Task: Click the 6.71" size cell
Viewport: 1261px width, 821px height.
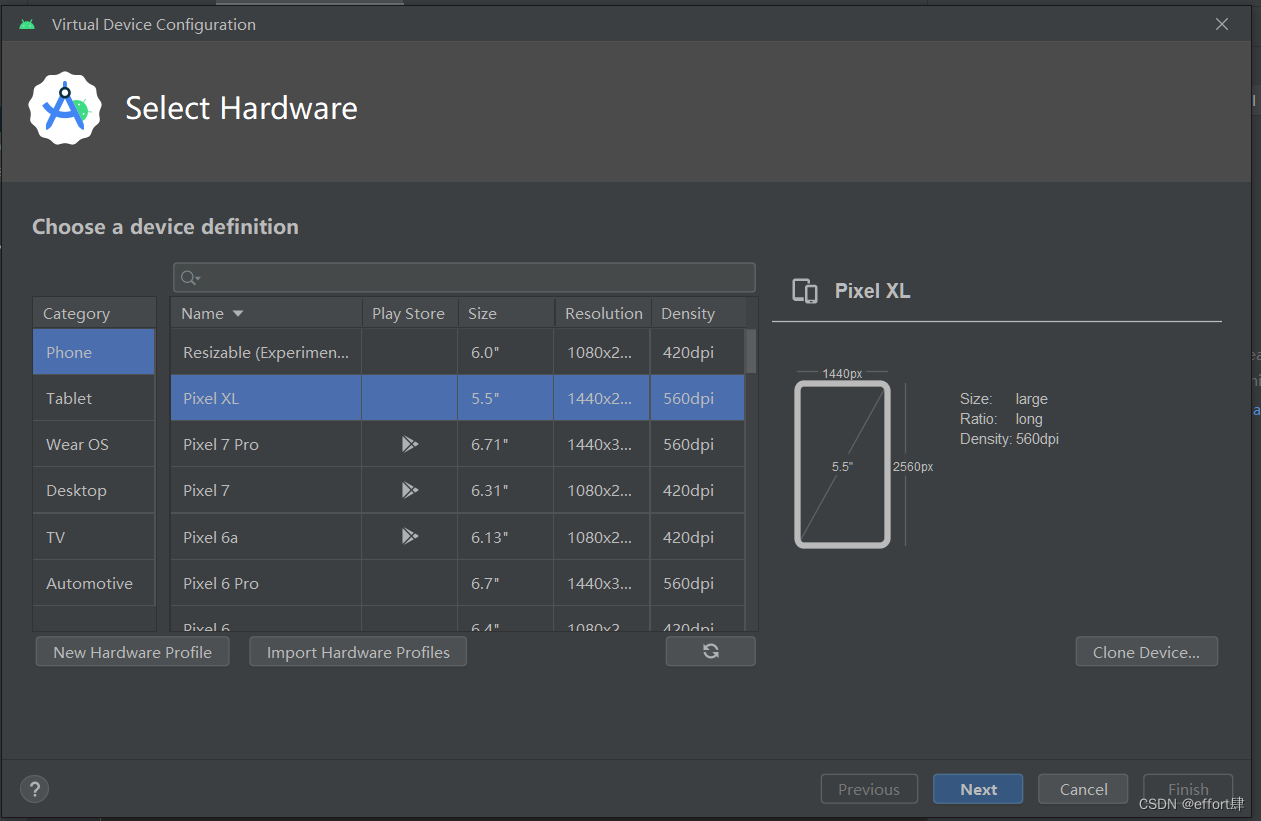Action: (x=506, y=444)
